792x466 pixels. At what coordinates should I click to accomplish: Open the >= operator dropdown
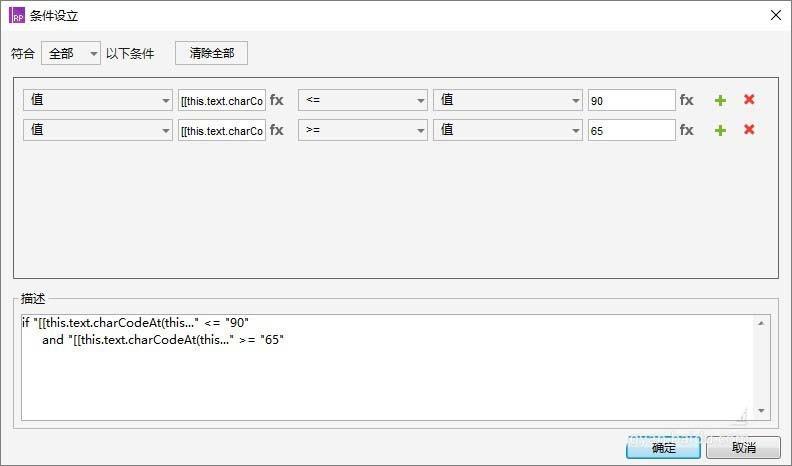pos(363,130)
